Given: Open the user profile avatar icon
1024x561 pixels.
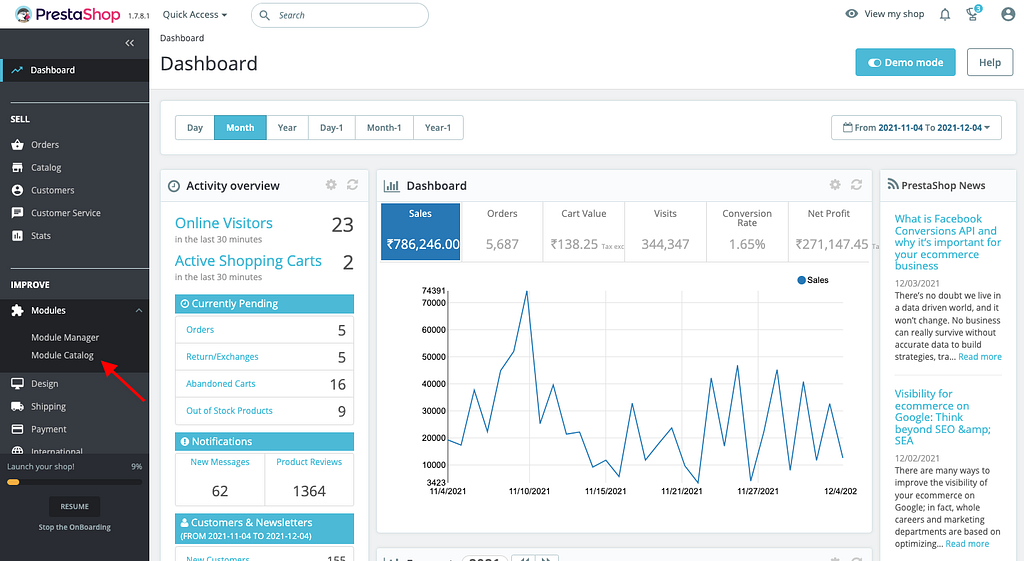Looking at the screenshot, I should (x=1008, y=14).
